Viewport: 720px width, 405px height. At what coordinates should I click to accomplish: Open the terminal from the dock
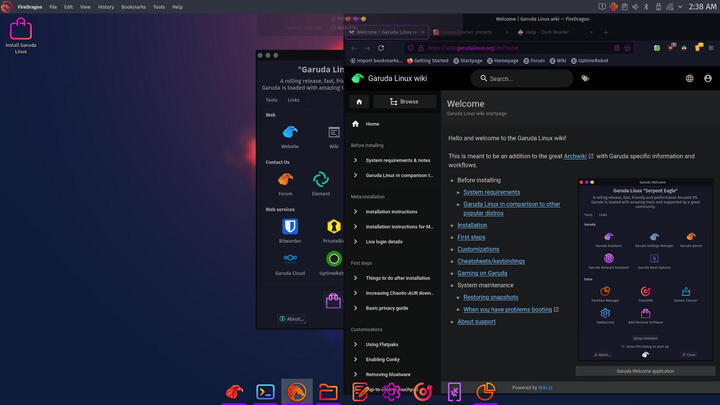(x=265, y=392)
